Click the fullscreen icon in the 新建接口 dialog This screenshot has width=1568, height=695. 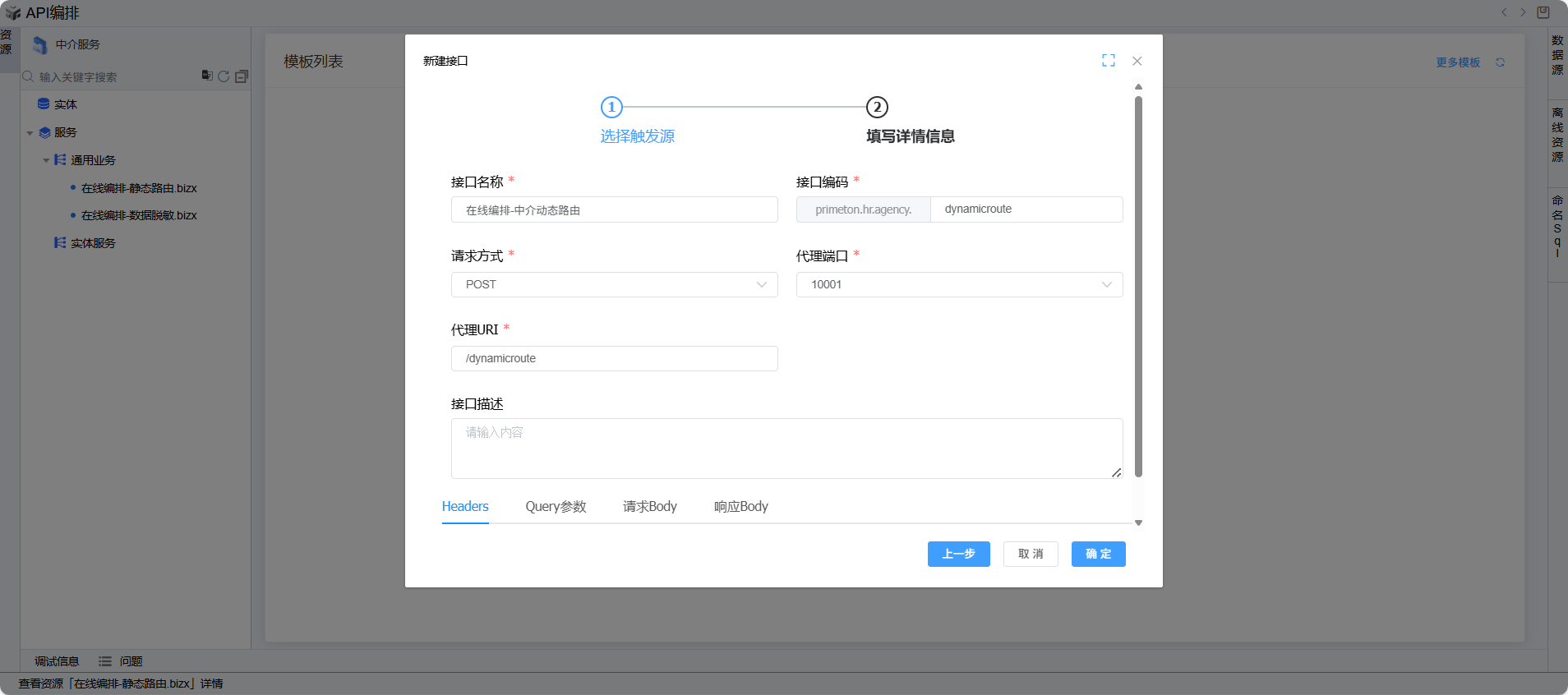pyautogui.click(x=1108, y=61)
